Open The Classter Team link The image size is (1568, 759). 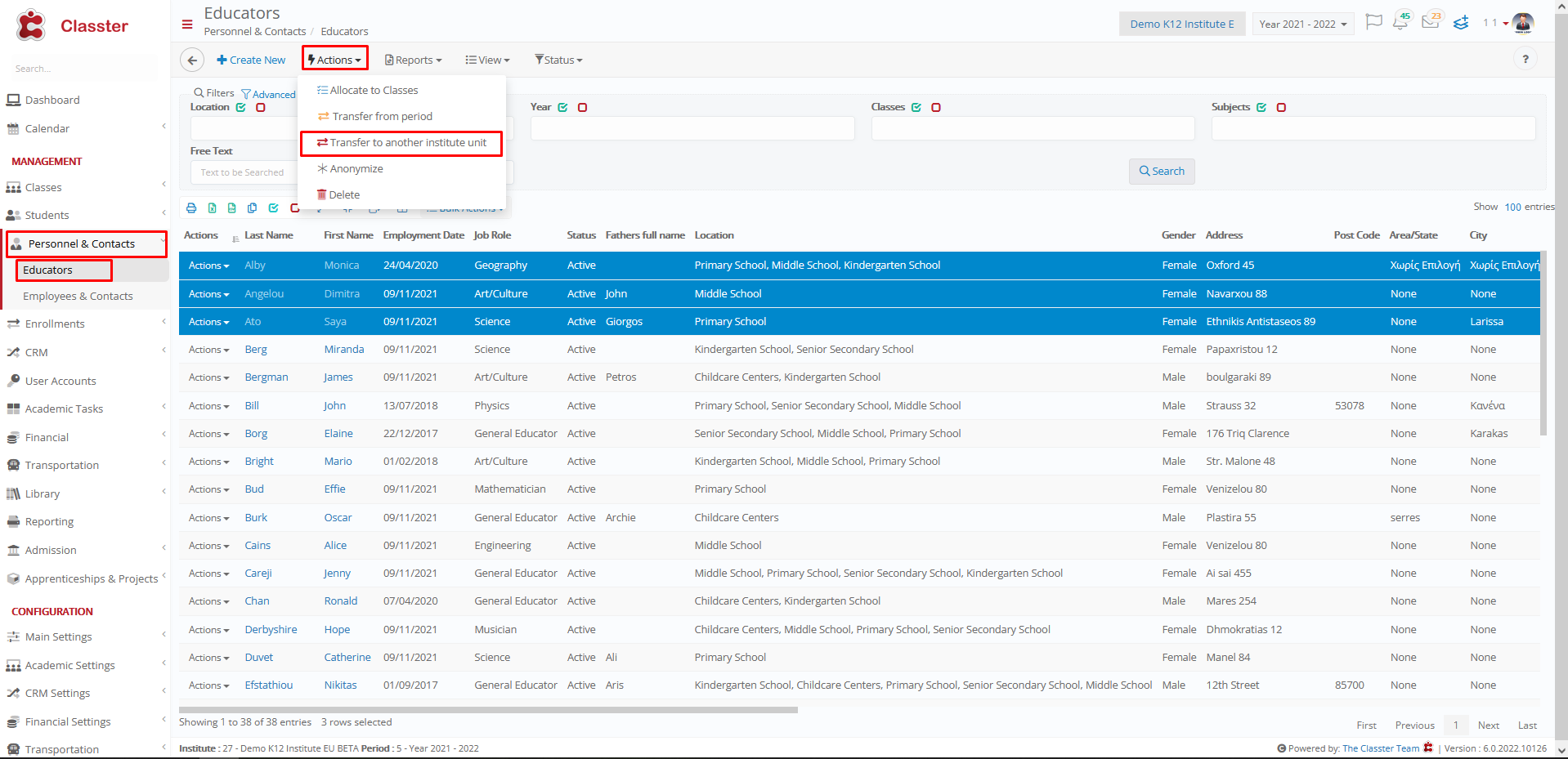coord(1381,748)
